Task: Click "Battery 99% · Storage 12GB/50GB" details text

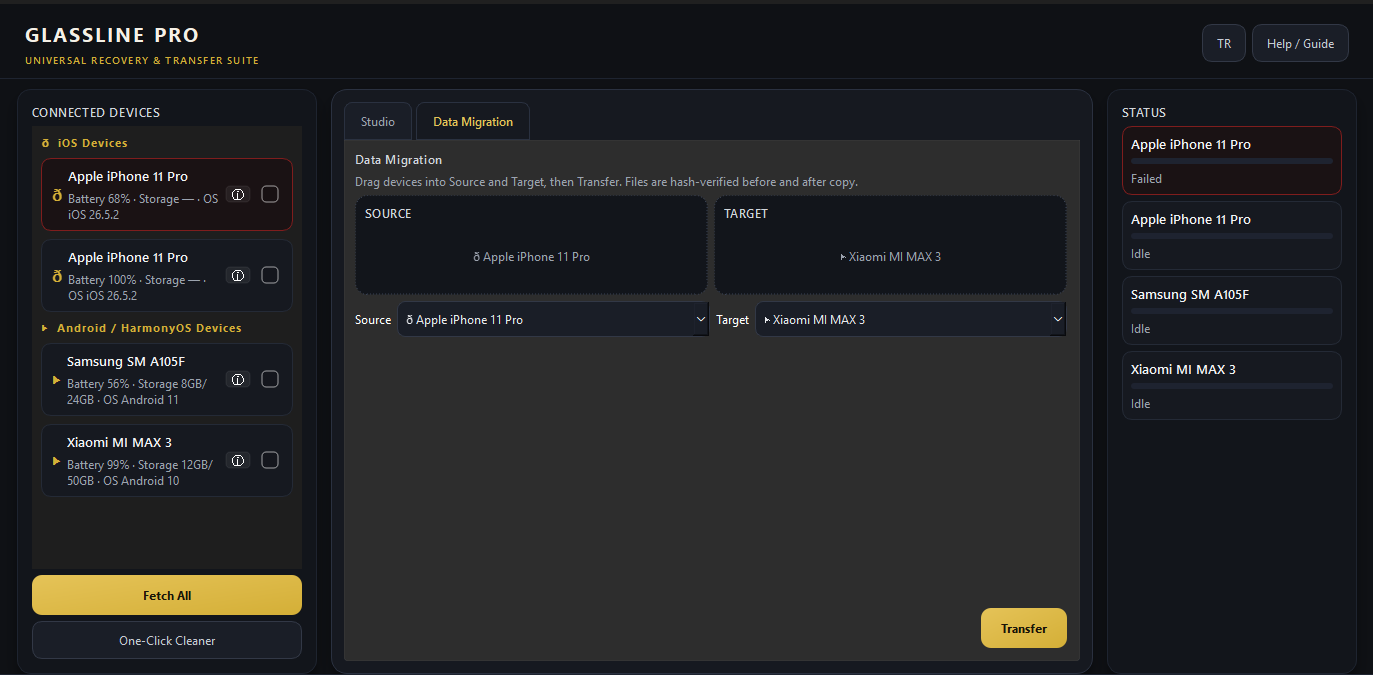Action: [x=140, y=473]
